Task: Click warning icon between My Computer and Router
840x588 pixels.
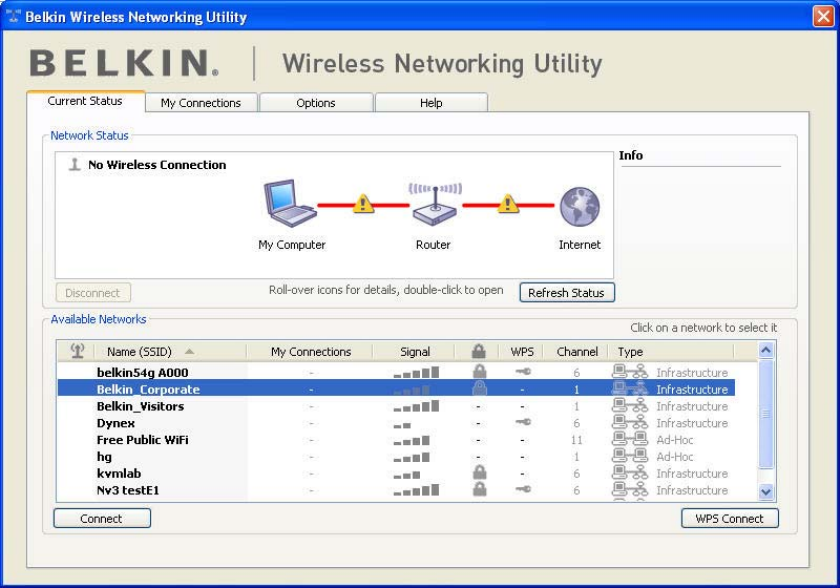Action: pyautogui.click(x=363, y=203)
